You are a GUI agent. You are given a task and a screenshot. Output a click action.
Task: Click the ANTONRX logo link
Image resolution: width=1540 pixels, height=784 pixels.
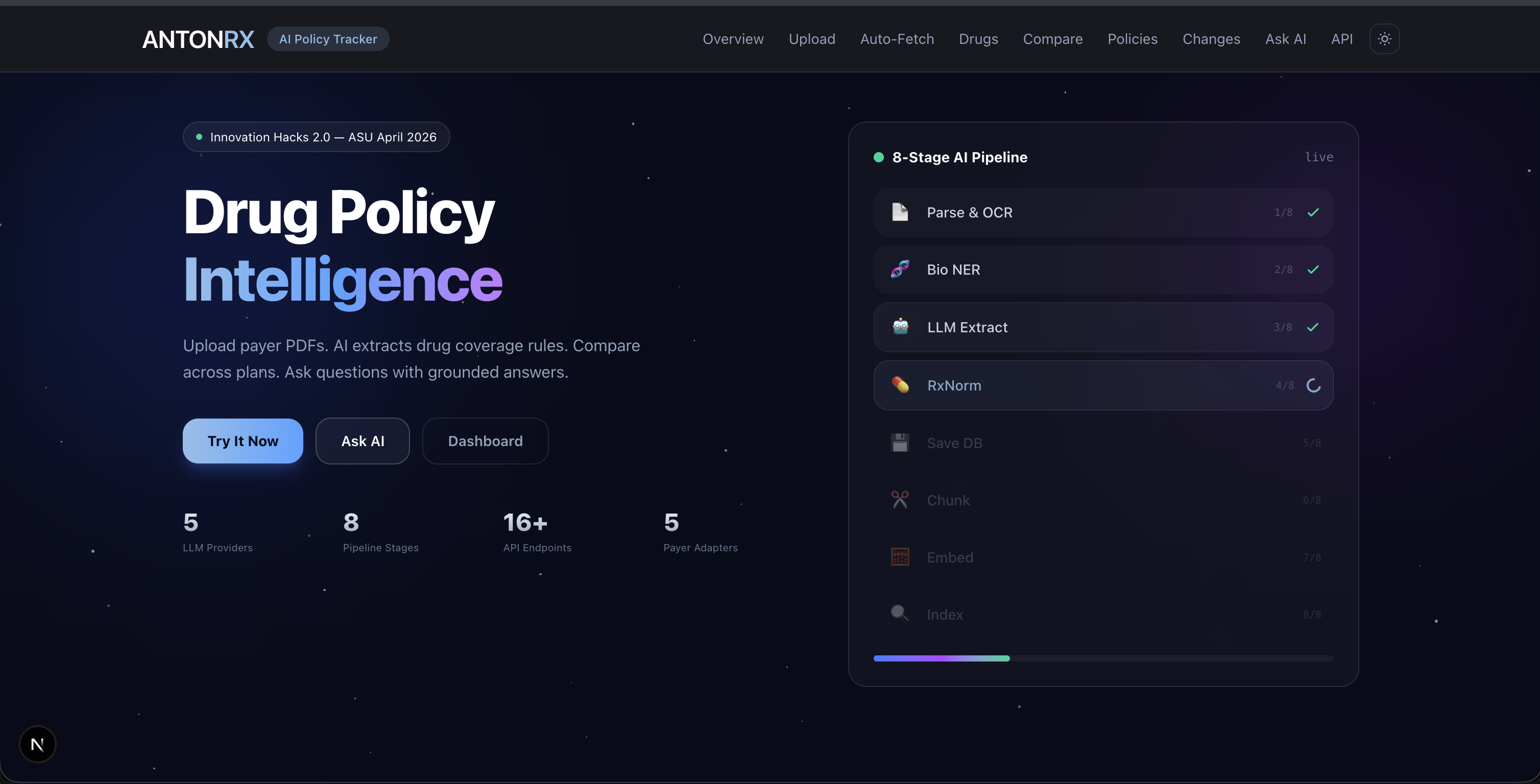[x=198, y=39]
